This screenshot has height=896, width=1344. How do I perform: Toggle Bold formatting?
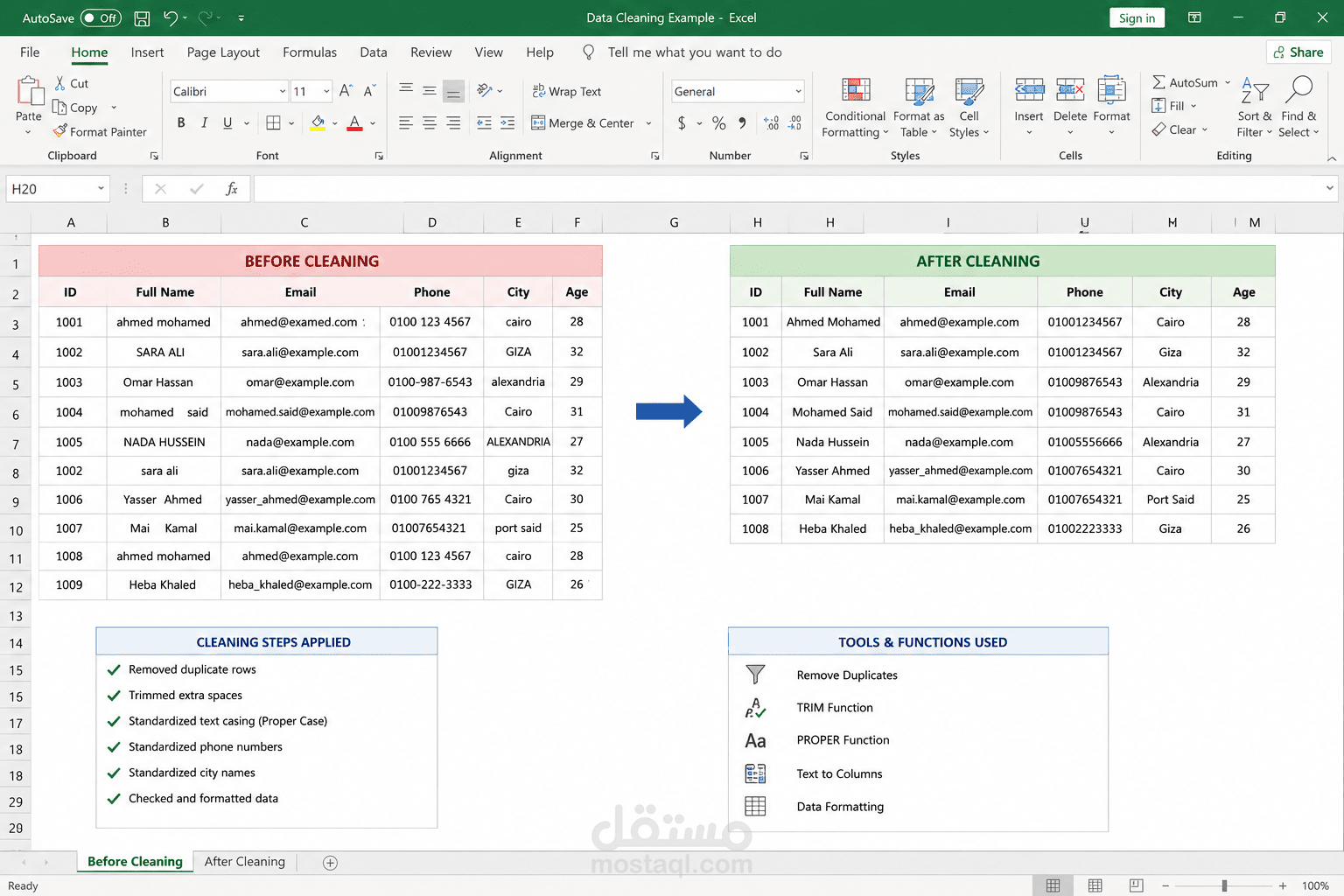point(181,123)
